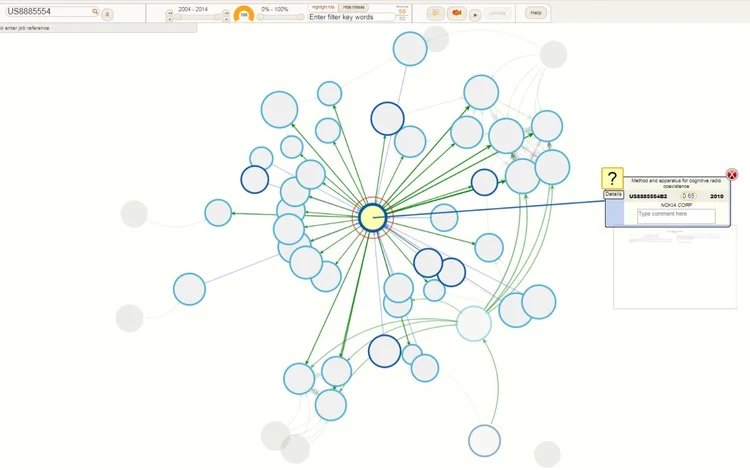Screen dimensions: 750x470
Task: Click the yellow question mark icon on popup
Action: click(x=612, y=179)
